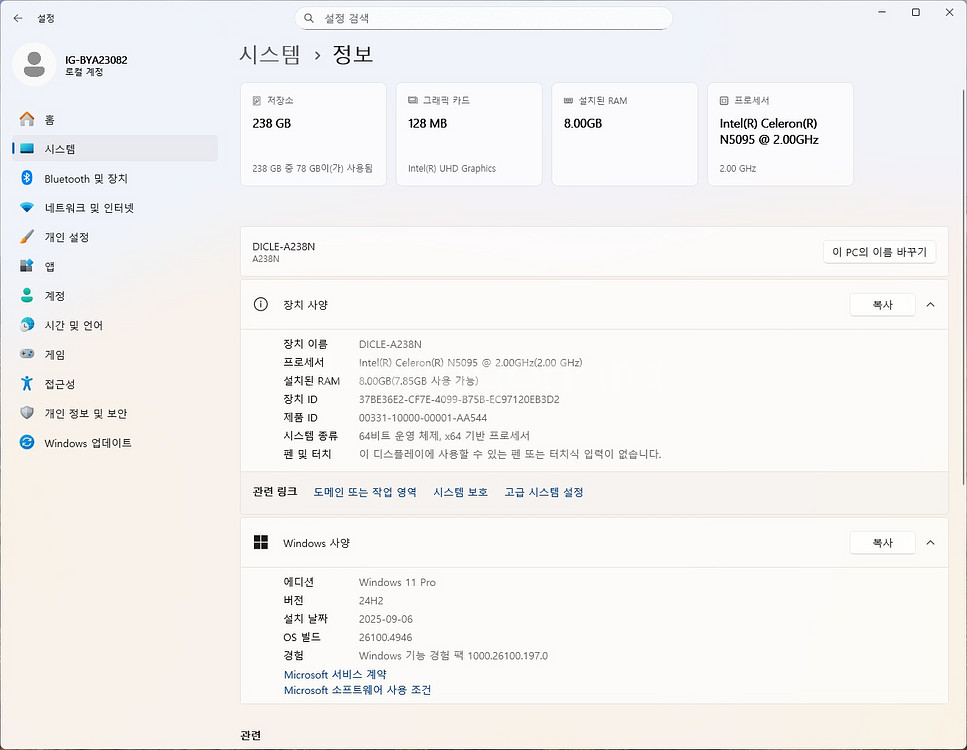The width and height of the screenshot is (967, 750).
Task: Open the 그래픽 카드 128 MB card
Action: coord(469,134)
